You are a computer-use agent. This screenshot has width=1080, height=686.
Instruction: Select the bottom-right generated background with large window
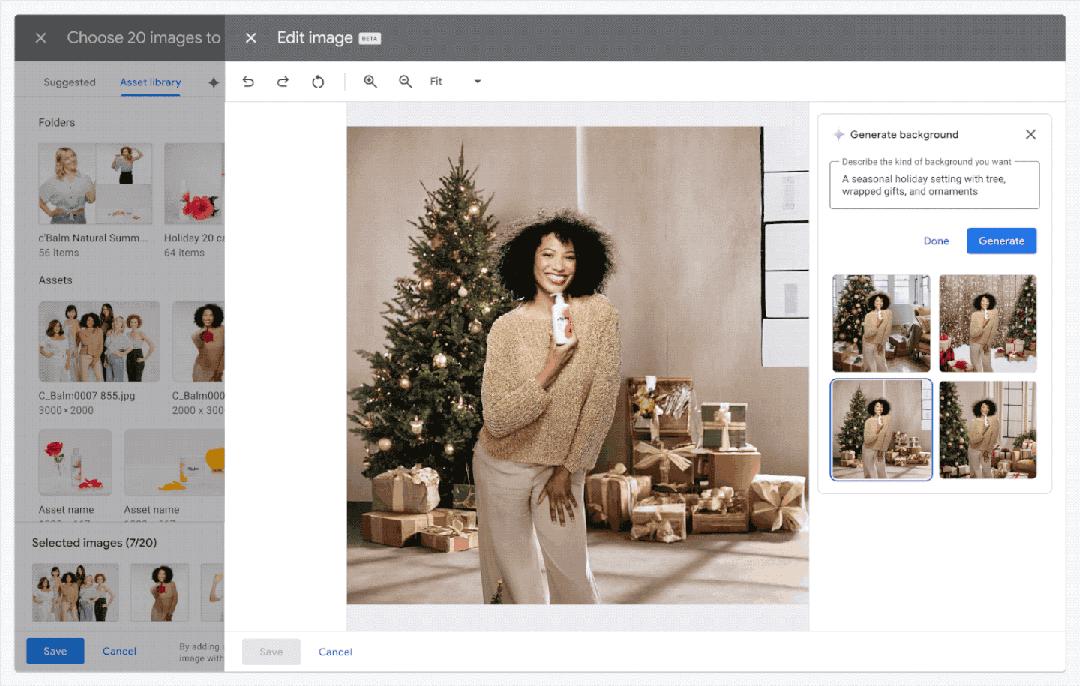(x=988, y=429)
